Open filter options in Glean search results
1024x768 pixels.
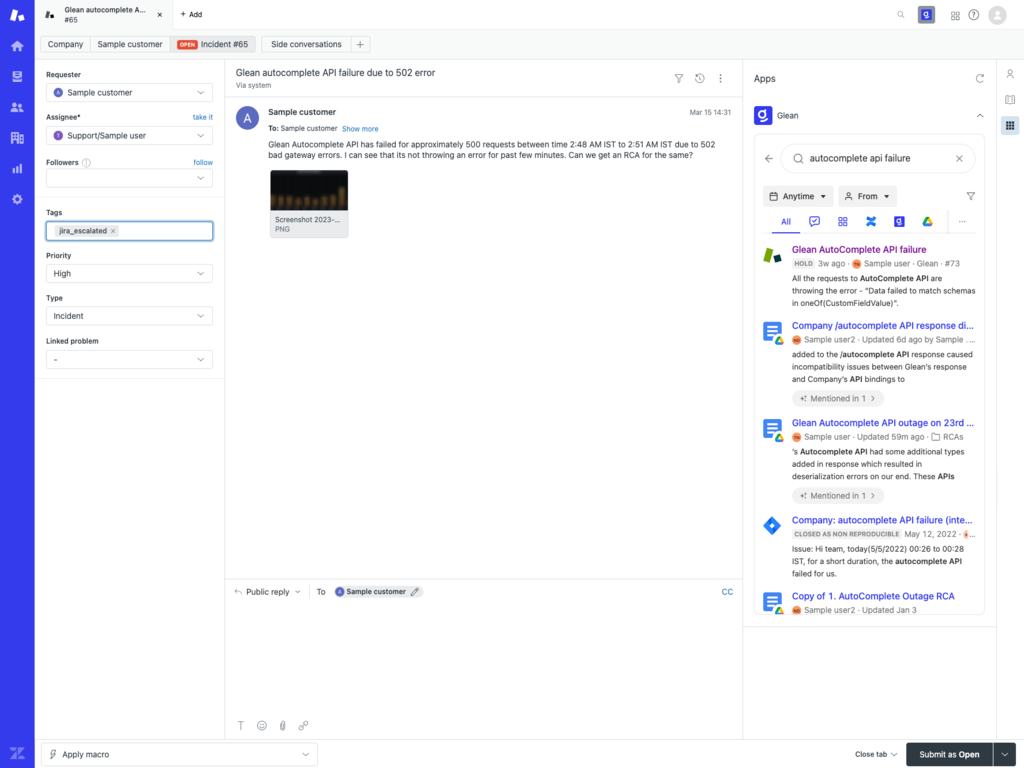point(970,196)
